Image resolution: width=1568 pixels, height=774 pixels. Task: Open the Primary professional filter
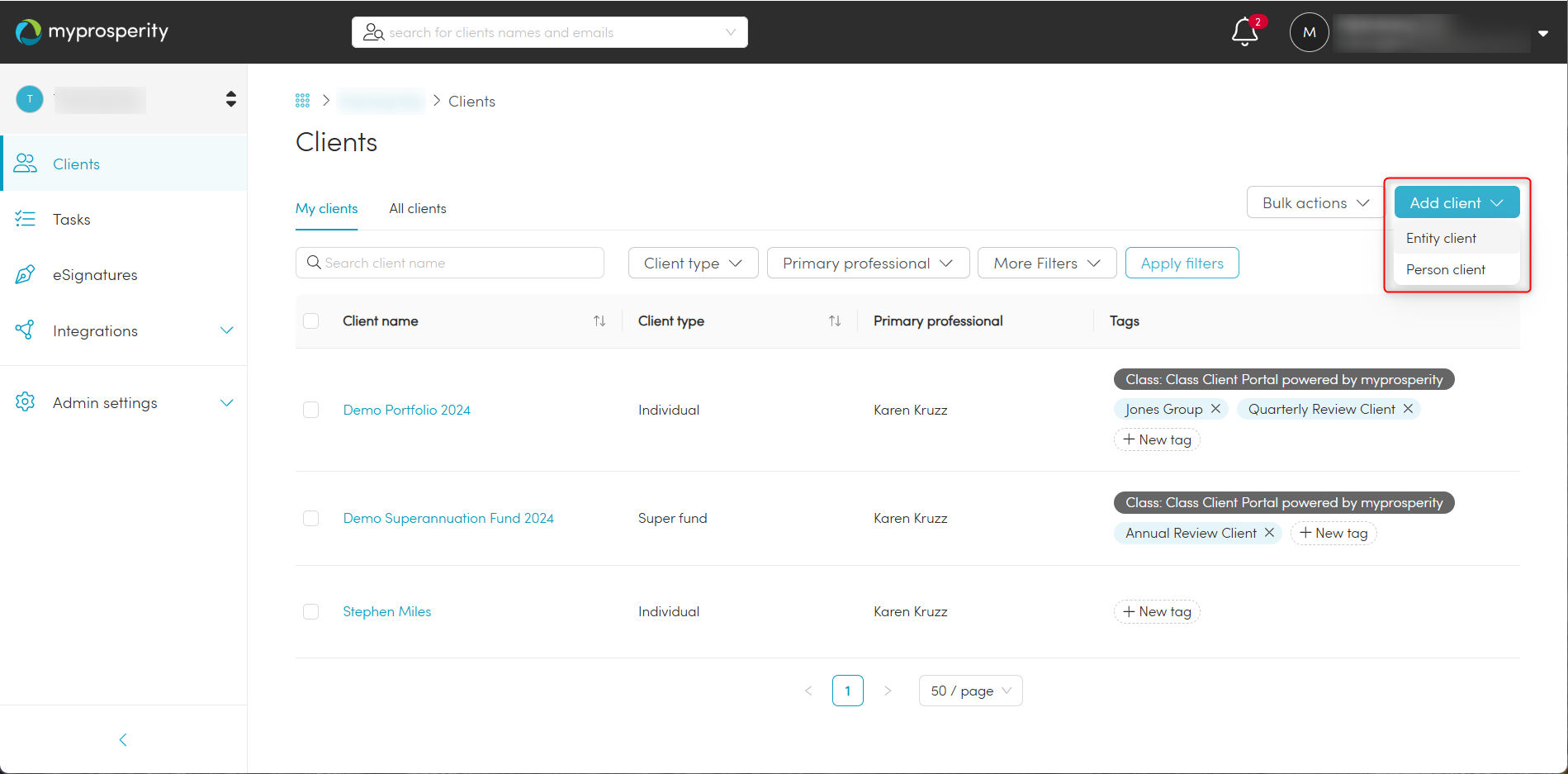[x=868, y=263]
